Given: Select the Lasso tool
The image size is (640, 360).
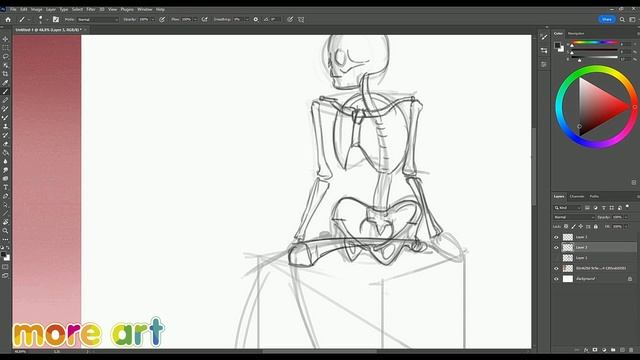Looking at the screenshot, I should (5, 56).
